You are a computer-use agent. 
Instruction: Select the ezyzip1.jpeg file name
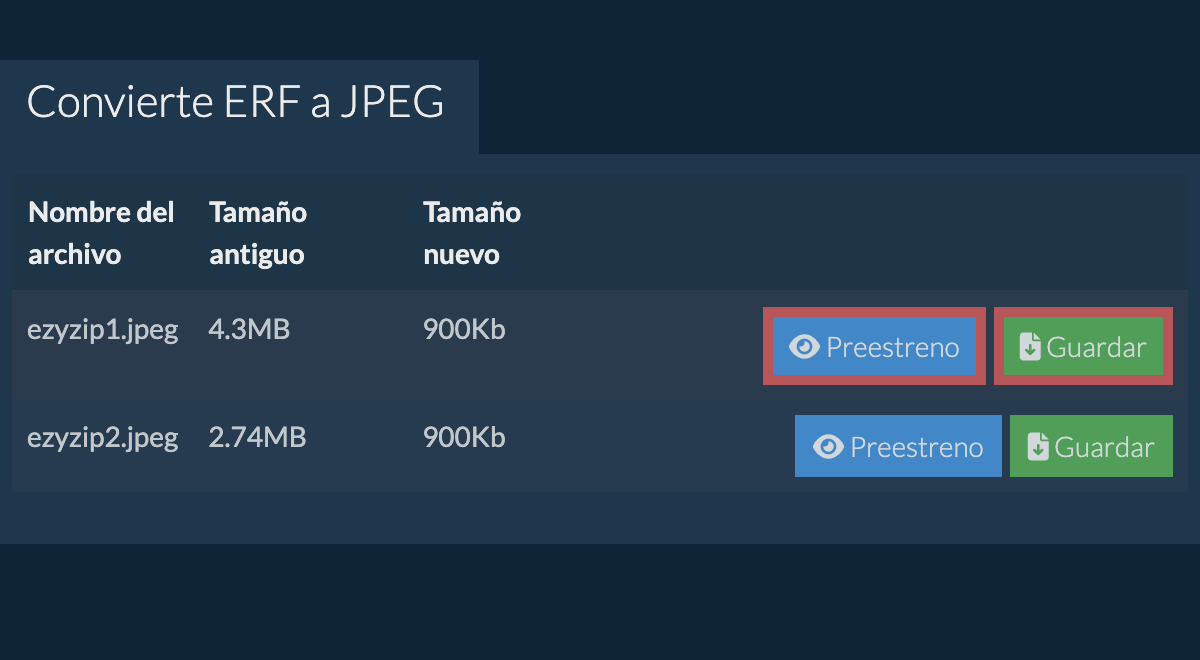[102, 330]
